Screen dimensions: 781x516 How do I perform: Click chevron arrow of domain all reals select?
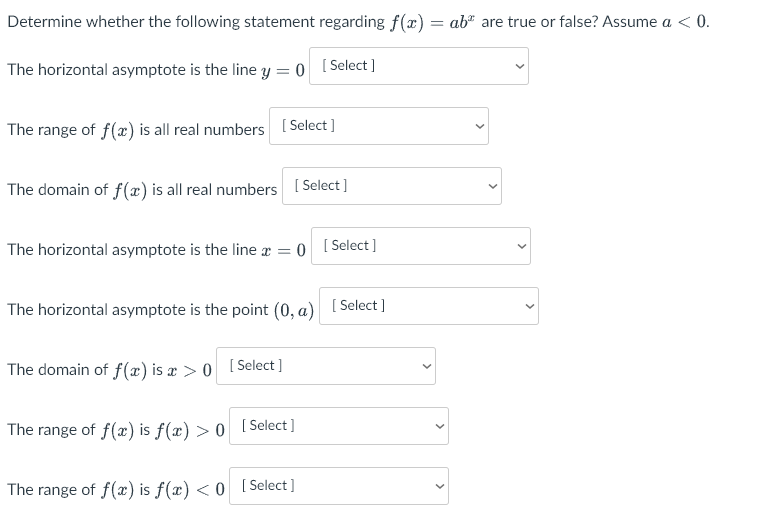click(x=493, y=186)
